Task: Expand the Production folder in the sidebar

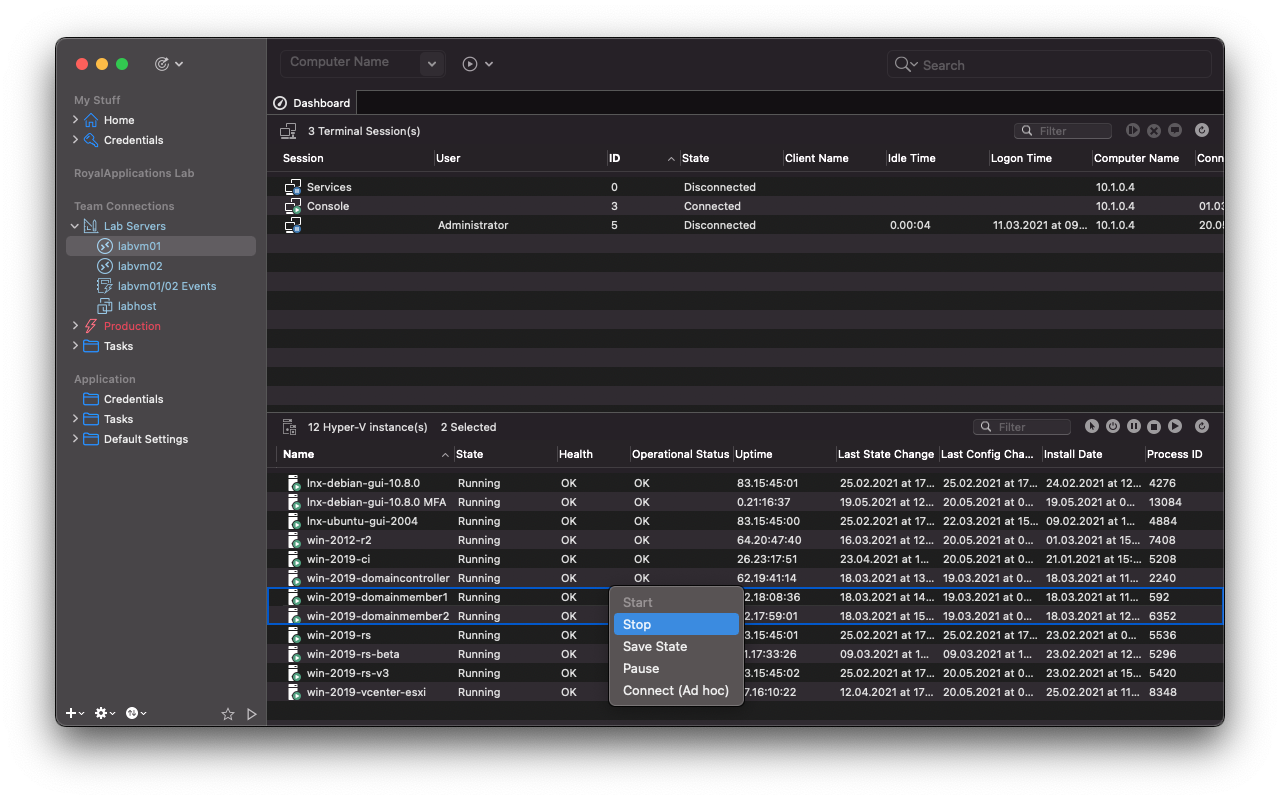Action: (x=74, y=325)
